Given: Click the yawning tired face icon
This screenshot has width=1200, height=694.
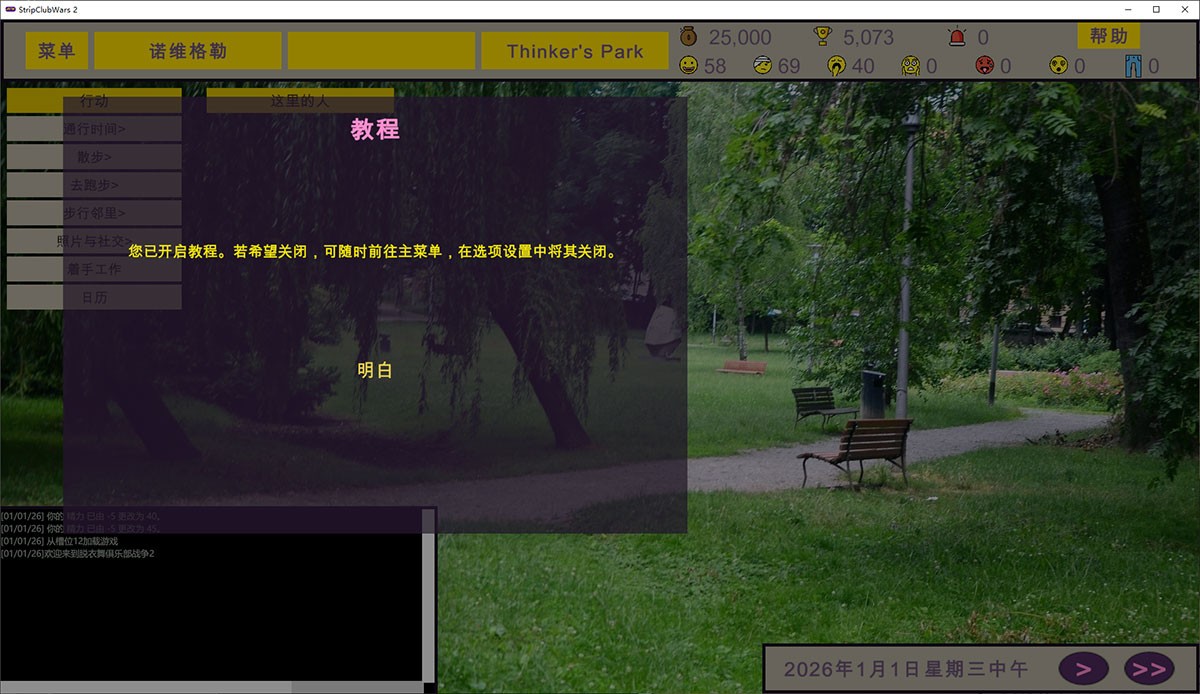Looking at the screenshot, I should pos(836,66).
